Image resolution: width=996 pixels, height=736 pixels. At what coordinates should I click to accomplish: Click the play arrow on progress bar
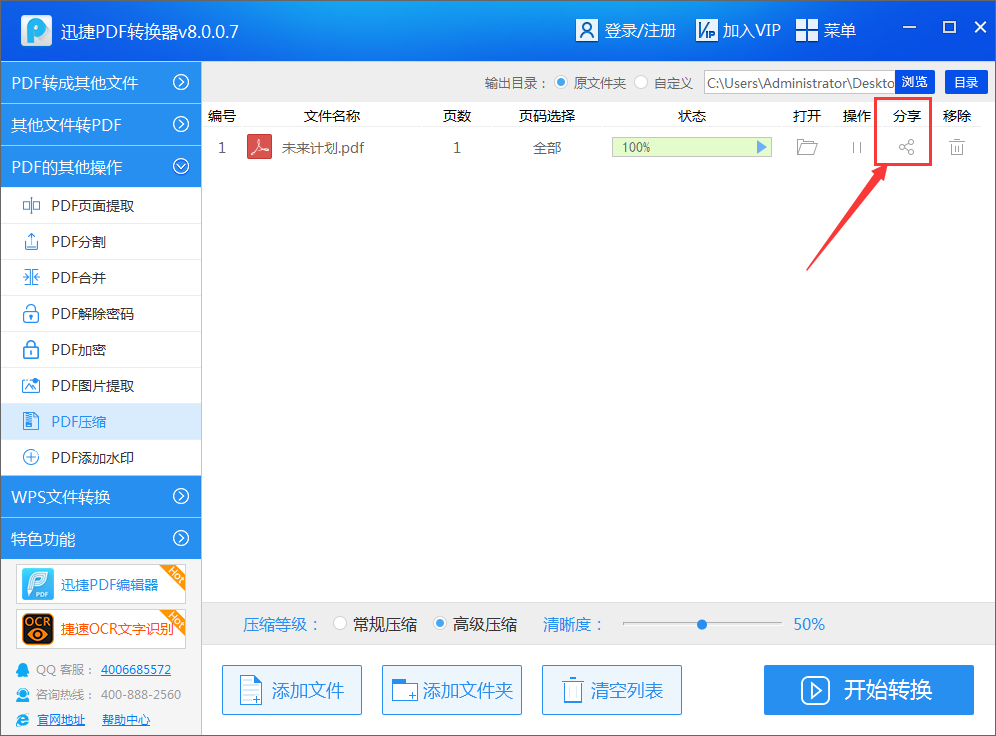[762, 147]
